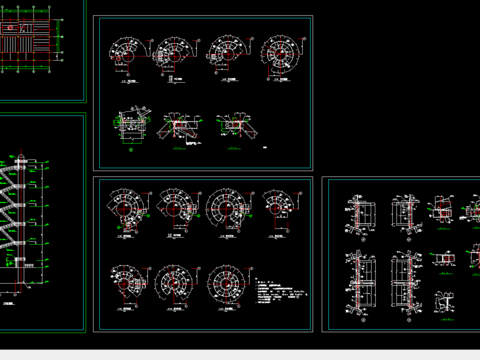
Task: Select the gridded floor plan in top-left sheet
Action: click(31, 39)
